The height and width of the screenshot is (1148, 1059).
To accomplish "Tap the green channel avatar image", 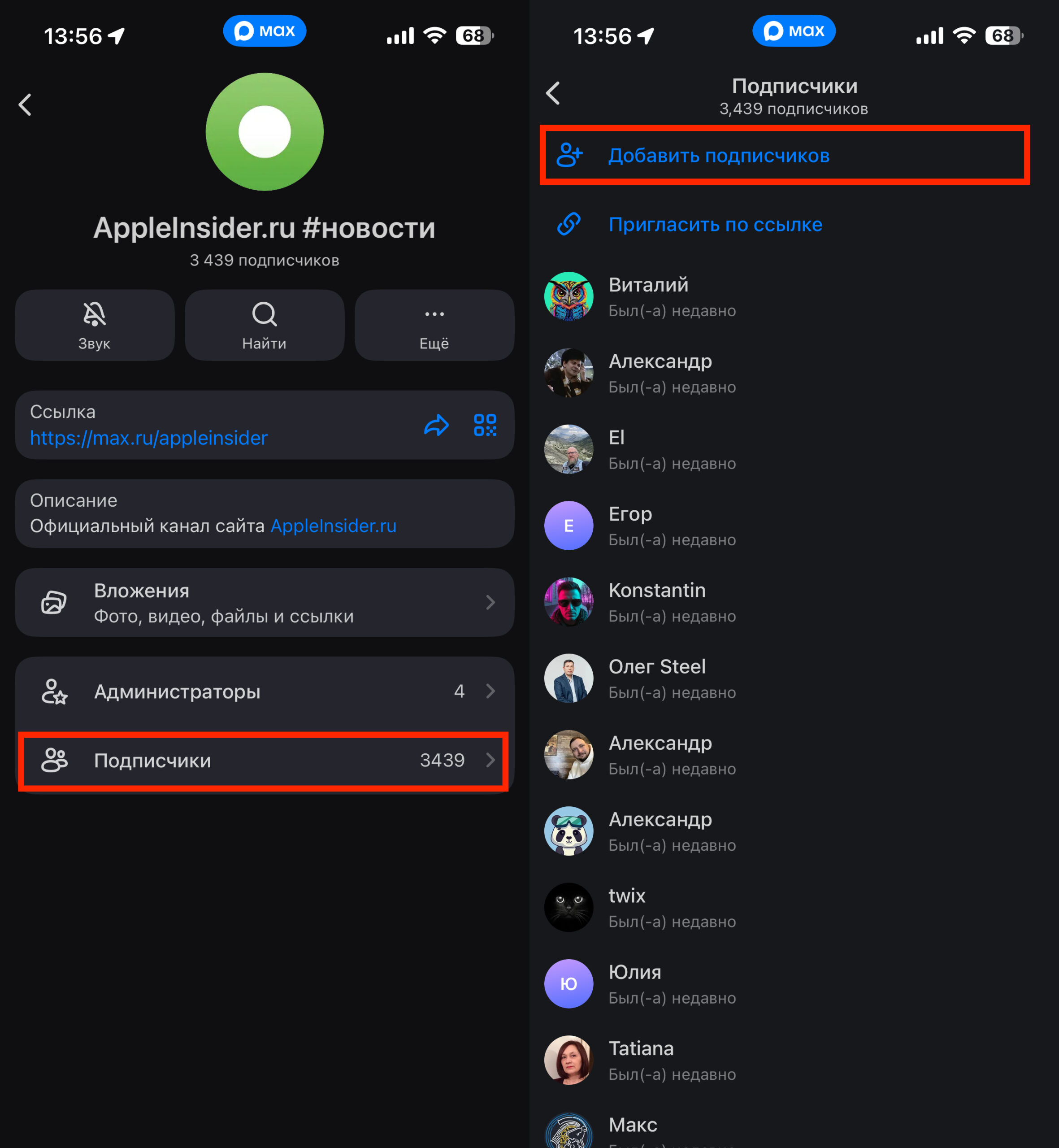I will click(x=264, y=132).
